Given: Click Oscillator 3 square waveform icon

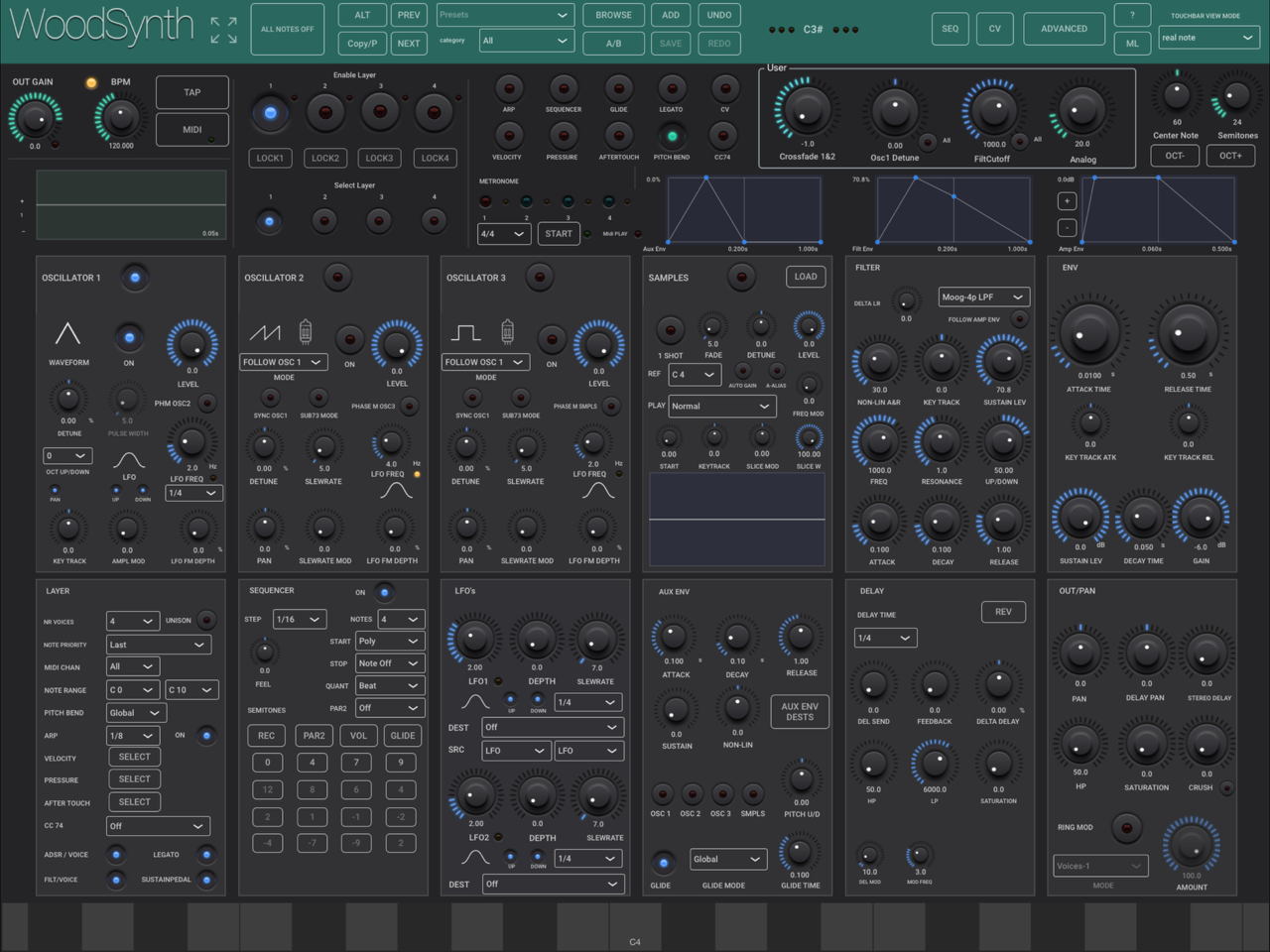Looking at the screenshot, I should click(x=466, y=332).
